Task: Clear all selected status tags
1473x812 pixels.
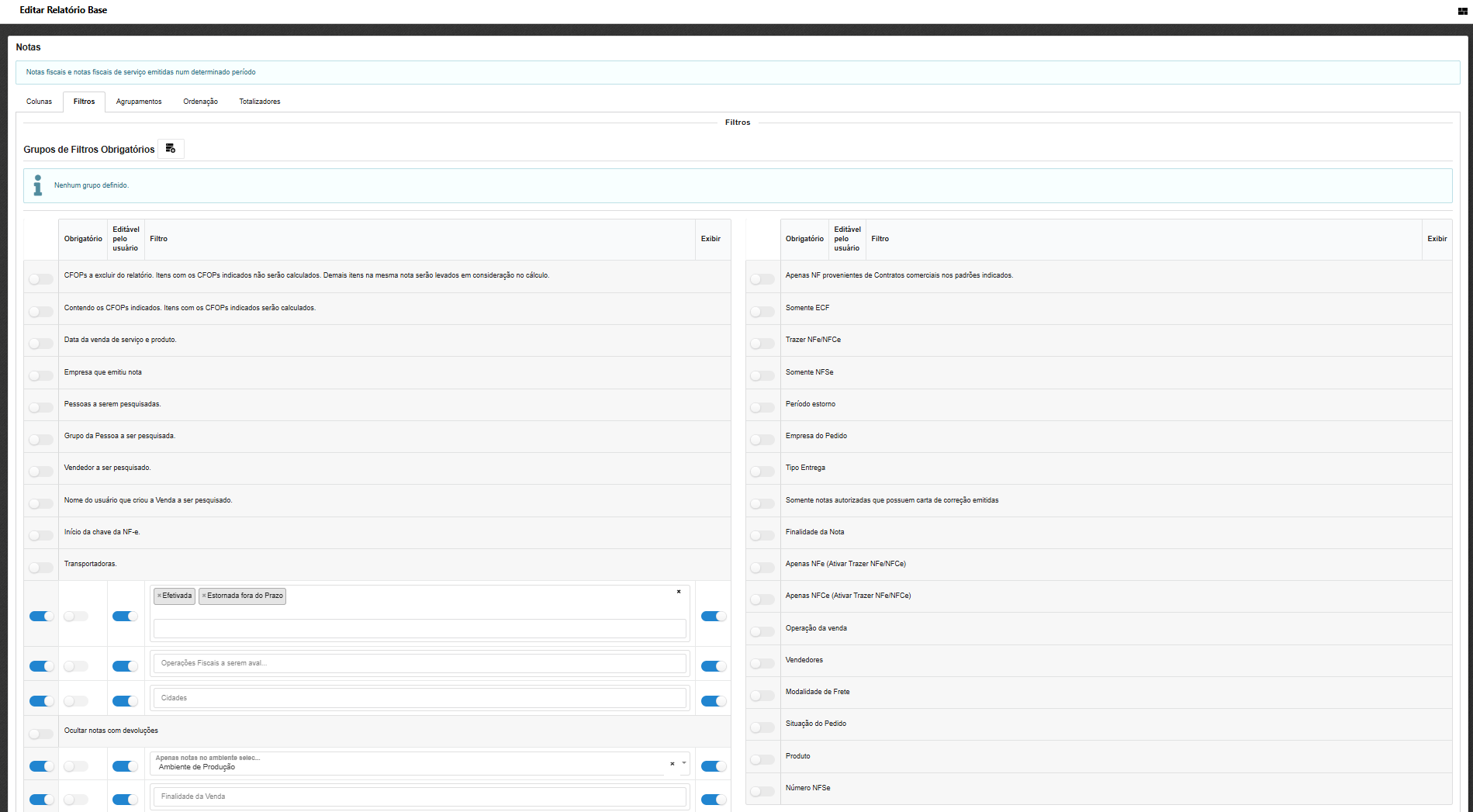Action: point(679,592)
